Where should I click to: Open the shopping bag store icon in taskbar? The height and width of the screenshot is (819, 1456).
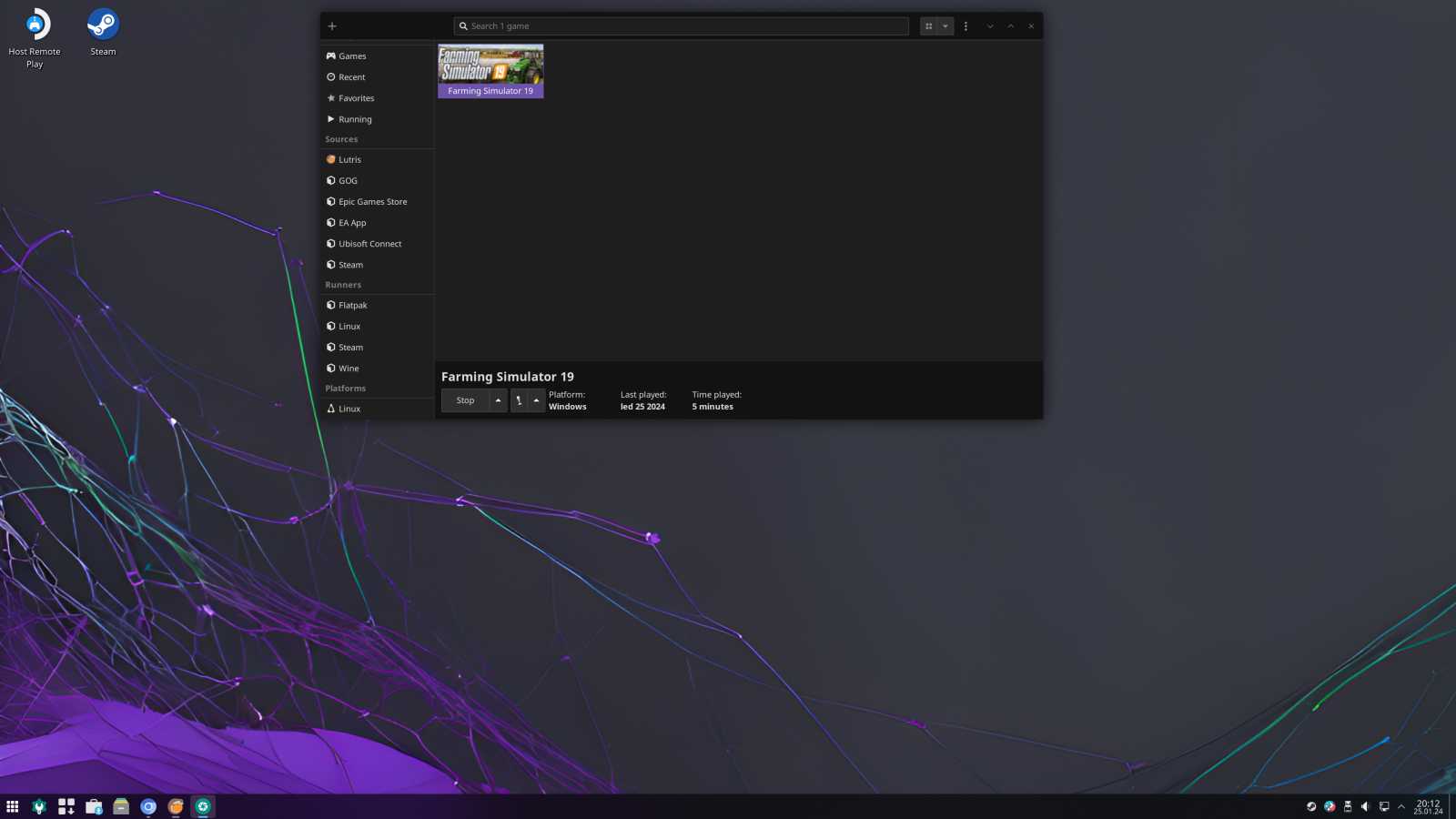coord(94,806)
